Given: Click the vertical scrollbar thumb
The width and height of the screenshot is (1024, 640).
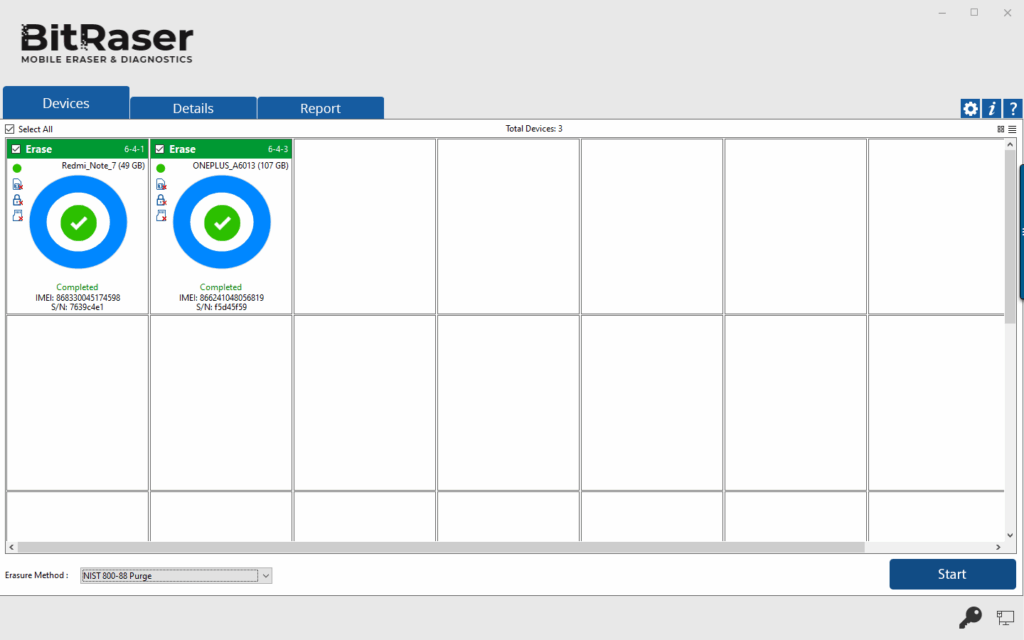Looking at the screenshot, I should click(x=1010, y=235).
